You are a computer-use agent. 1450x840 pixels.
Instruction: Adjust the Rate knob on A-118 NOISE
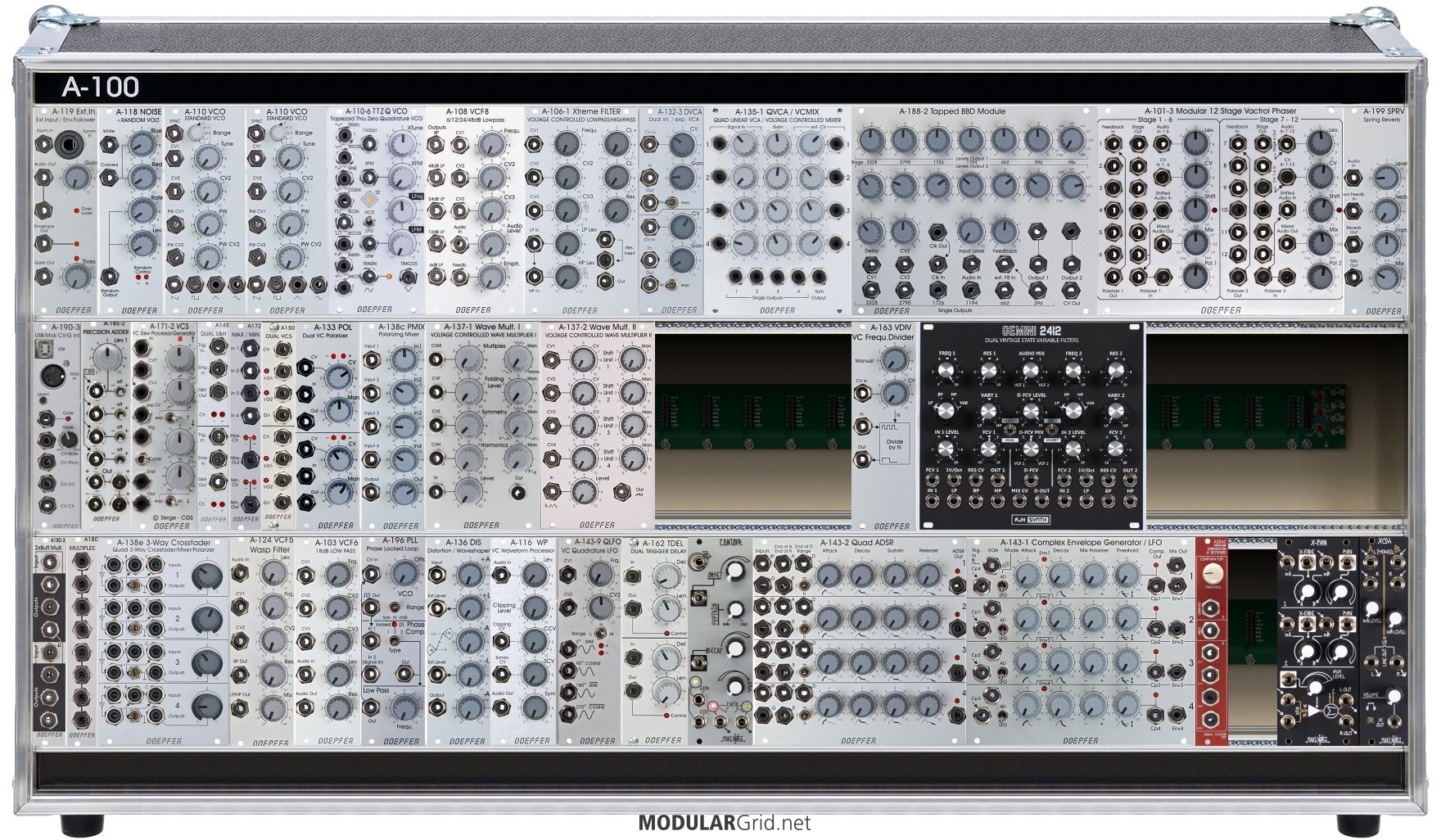142,210
